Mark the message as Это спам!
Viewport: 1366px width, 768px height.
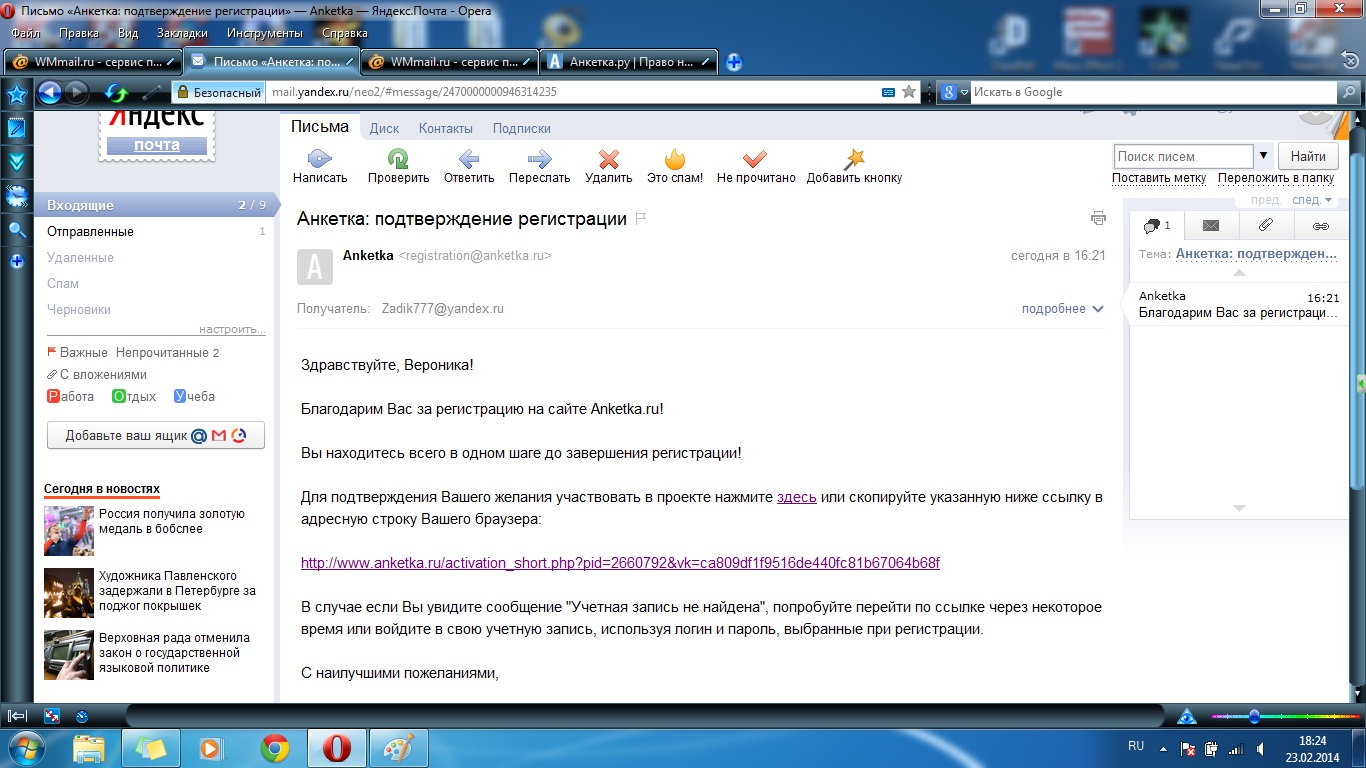(675, 158)
